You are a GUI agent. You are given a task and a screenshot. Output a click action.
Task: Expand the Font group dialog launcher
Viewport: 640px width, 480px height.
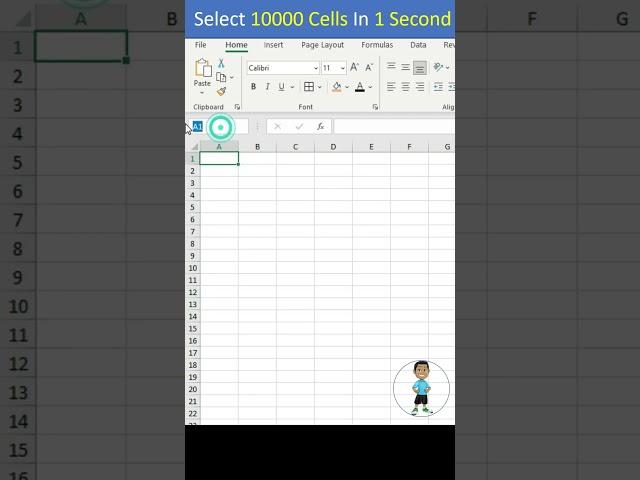coord(375,107)
